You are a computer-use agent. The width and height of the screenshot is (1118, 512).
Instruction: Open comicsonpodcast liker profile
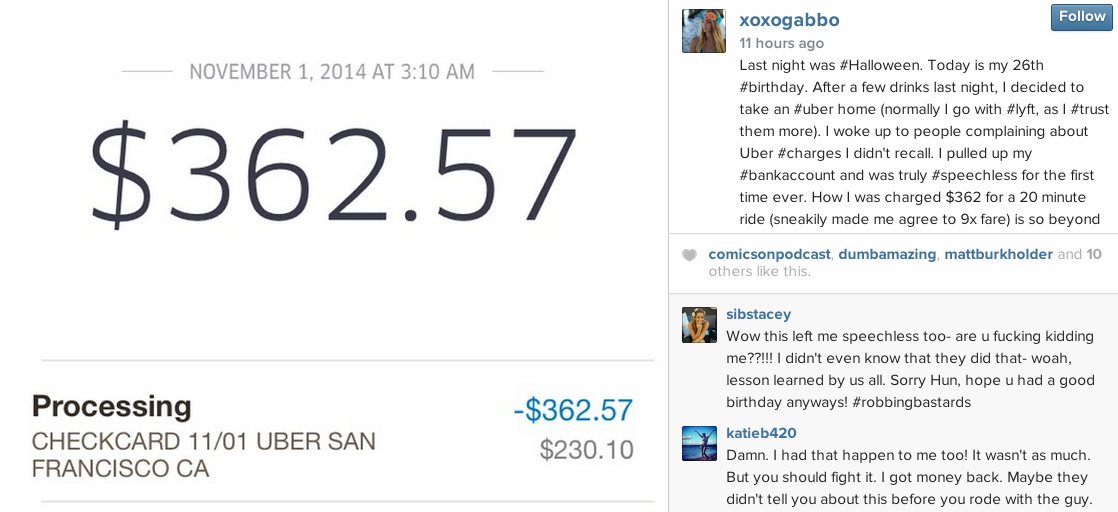[769, 254]
